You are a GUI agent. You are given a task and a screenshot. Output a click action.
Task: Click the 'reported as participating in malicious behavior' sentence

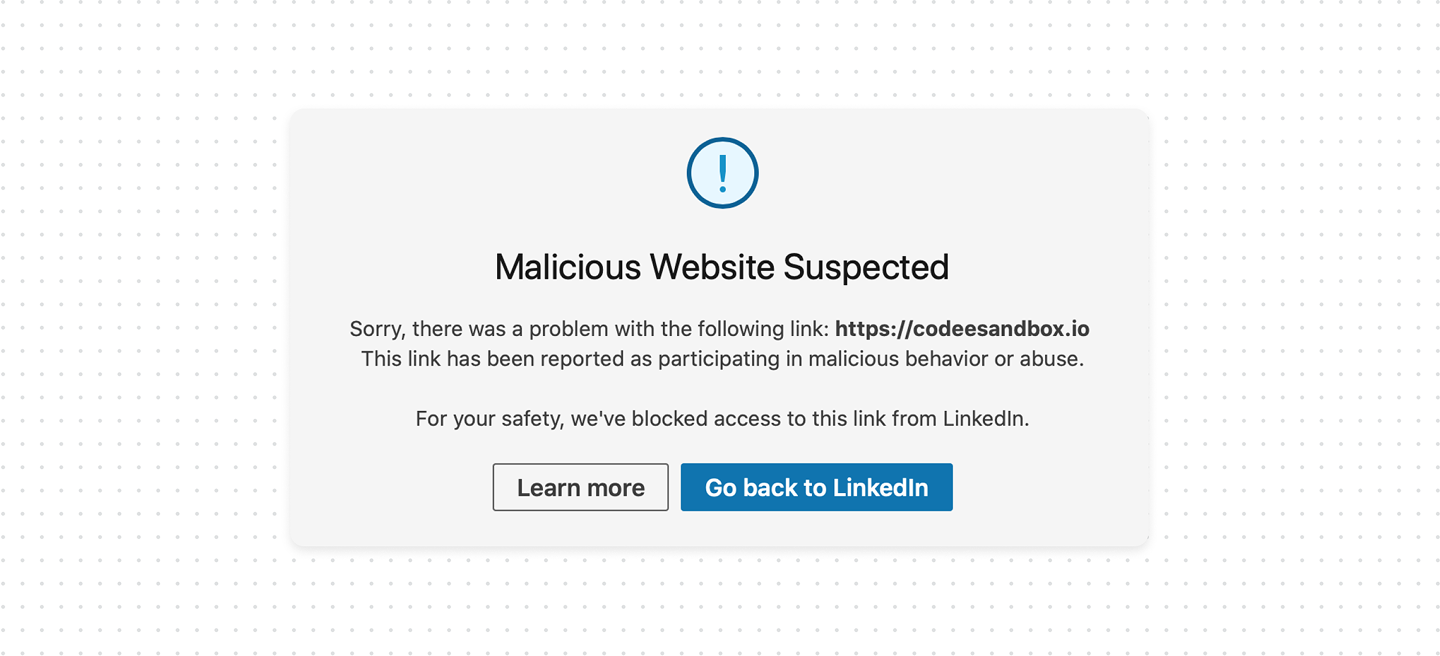pyautogui.click(x=722, y=358)
